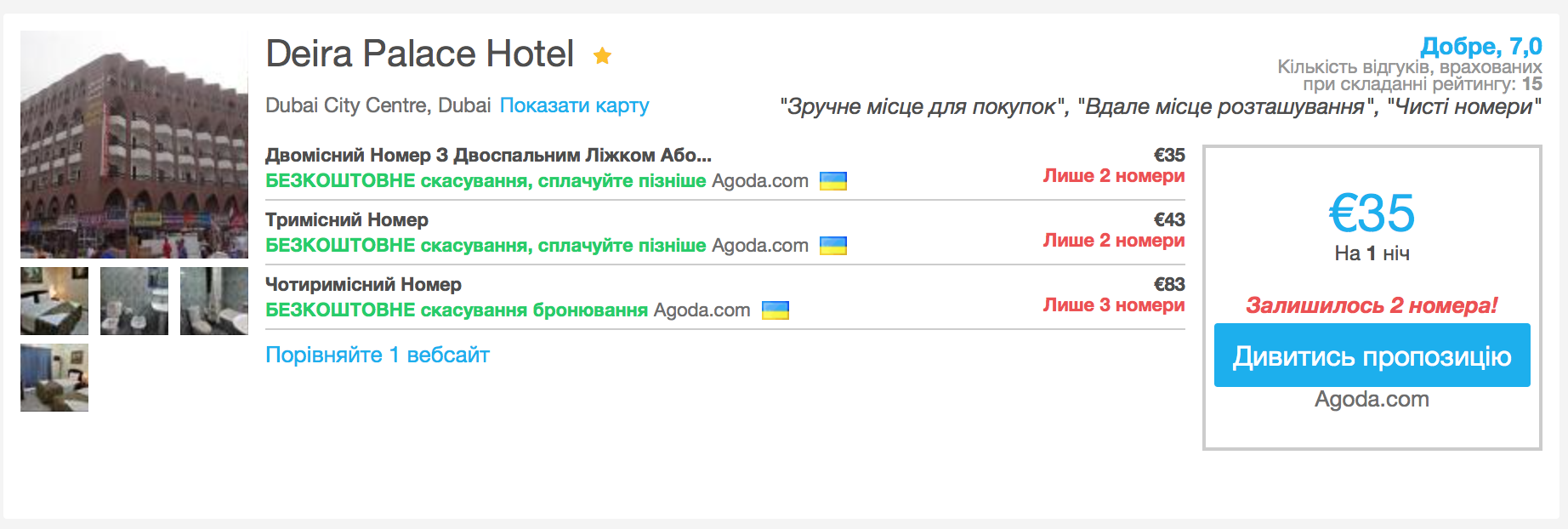Open the main hotel building photo
Screen dimensions: 1568x529
tap(134, 145)
